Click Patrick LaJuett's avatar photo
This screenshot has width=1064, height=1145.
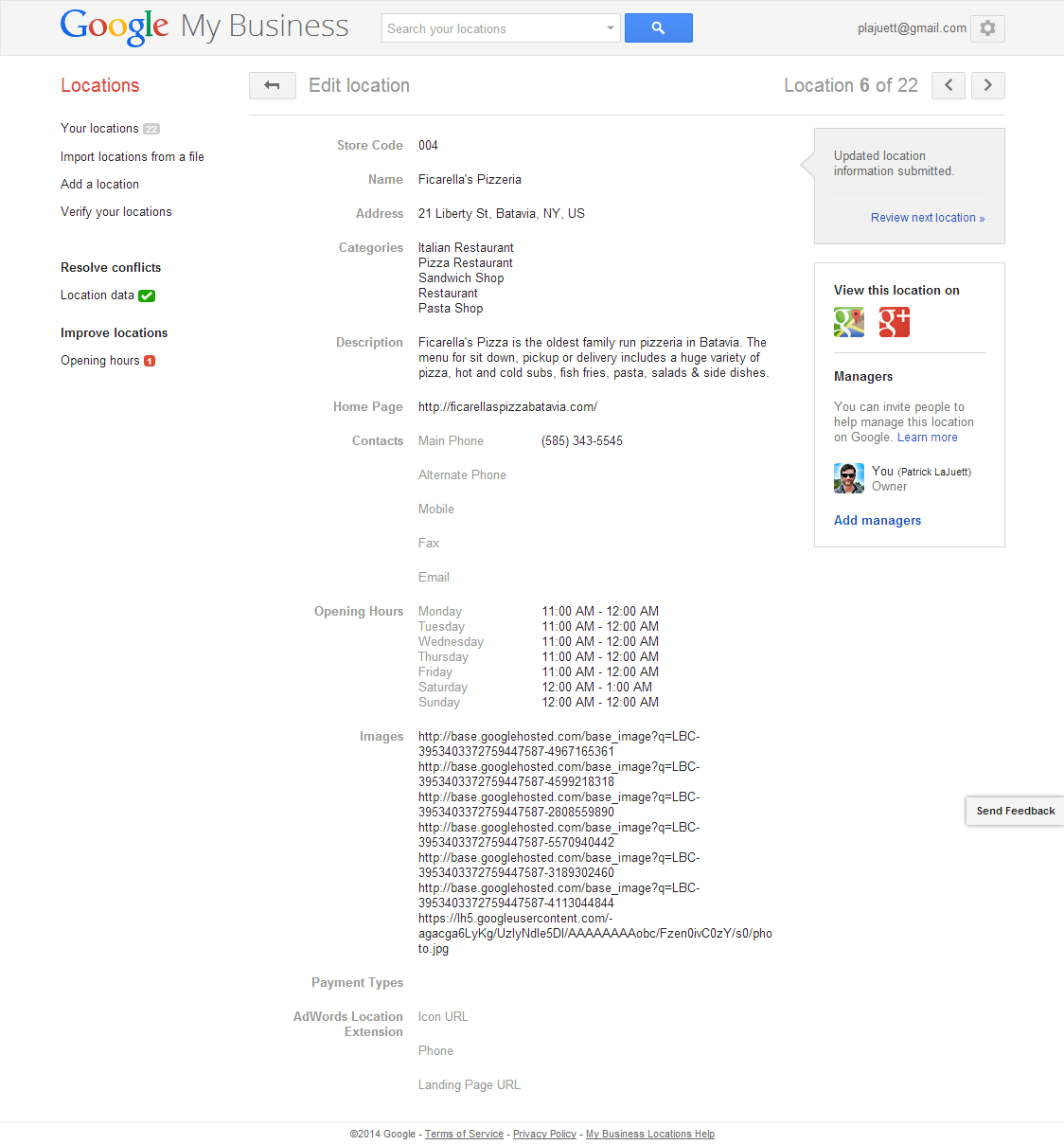[x=849, y=478]
